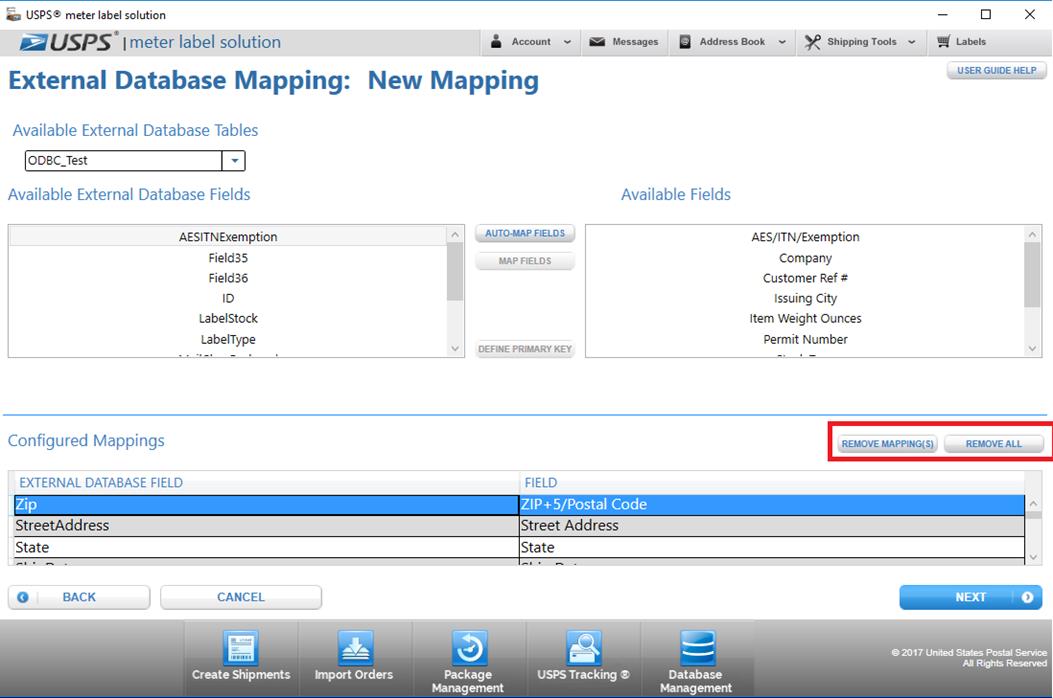Open the Create Shipments icon
1053x698 pixels.
[240, 648]
